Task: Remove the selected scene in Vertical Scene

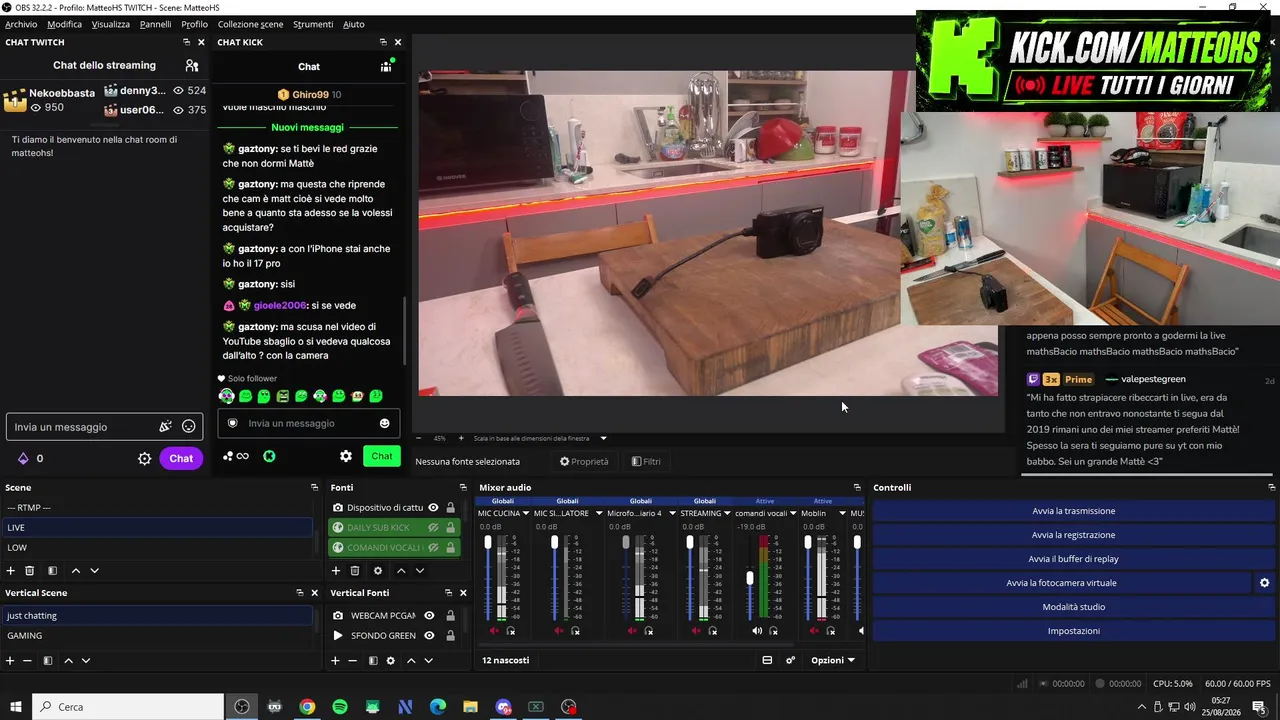Action: 27,660
